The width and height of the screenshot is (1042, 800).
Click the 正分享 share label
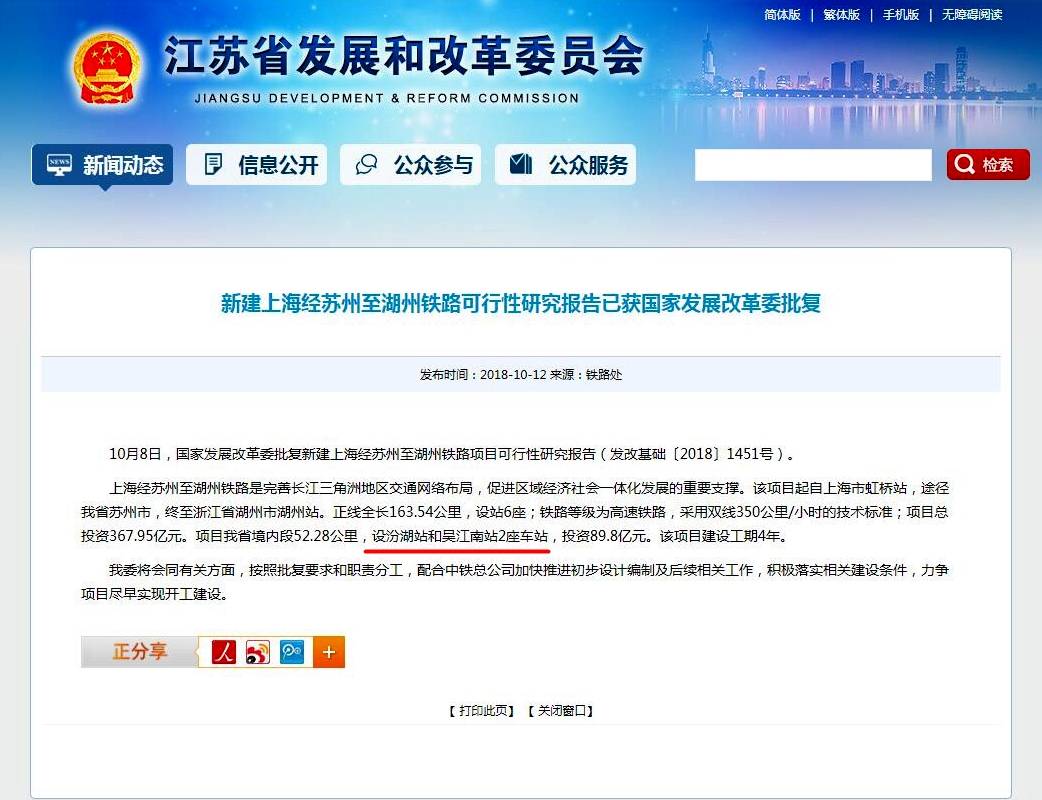140,652
